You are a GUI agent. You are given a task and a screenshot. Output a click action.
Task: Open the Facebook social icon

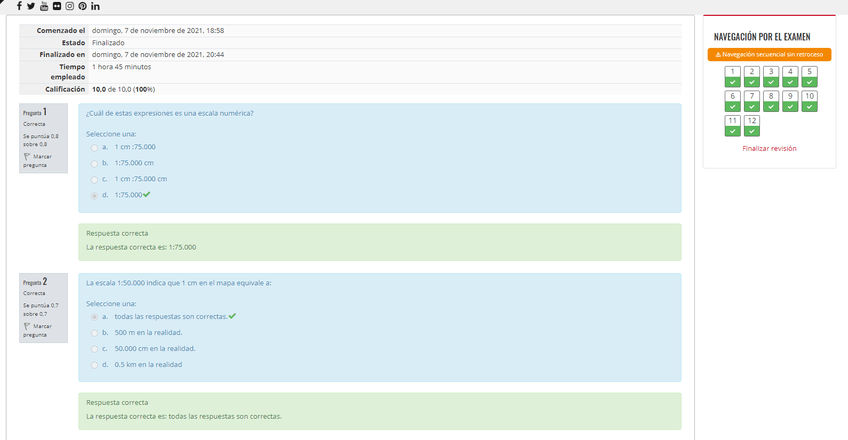pyautogui.click(x=19, y=6)
